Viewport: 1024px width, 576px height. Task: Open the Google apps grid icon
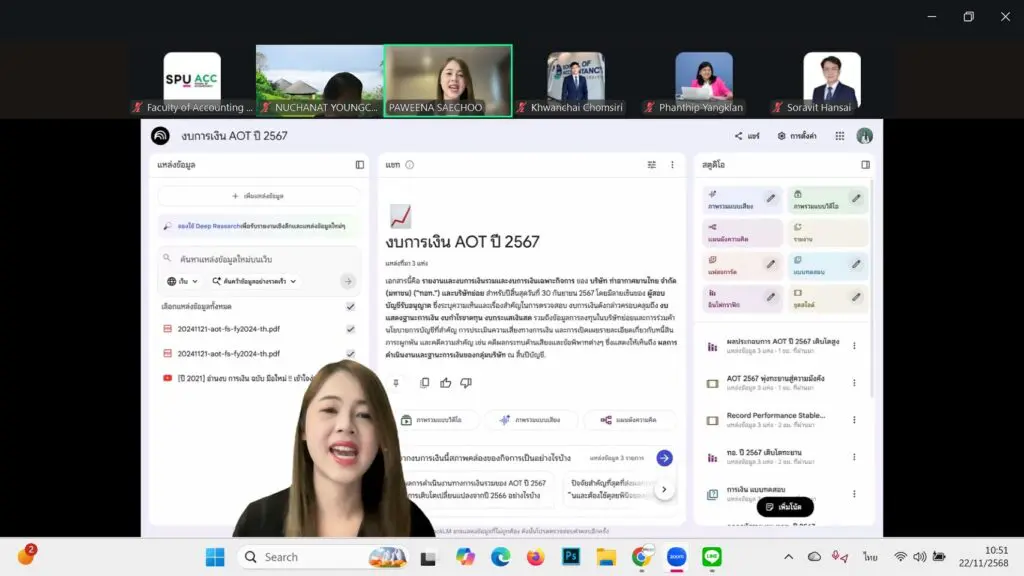tap(840, 136)
